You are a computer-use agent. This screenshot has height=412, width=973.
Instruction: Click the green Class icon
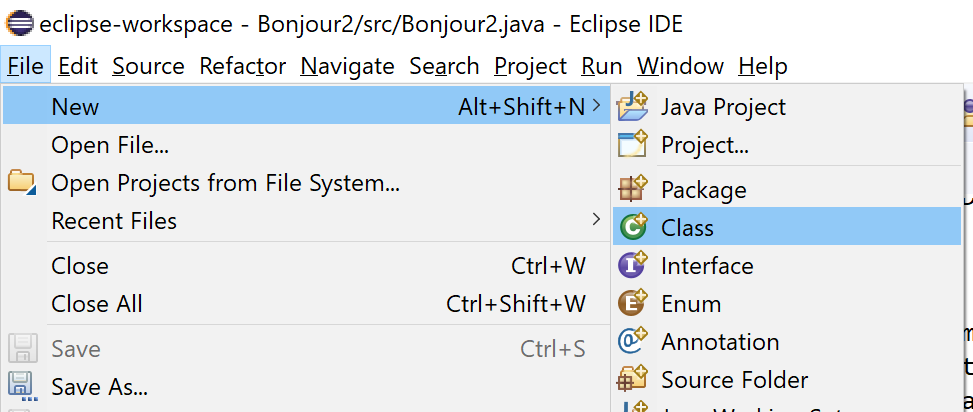click(x=633, y=227)
